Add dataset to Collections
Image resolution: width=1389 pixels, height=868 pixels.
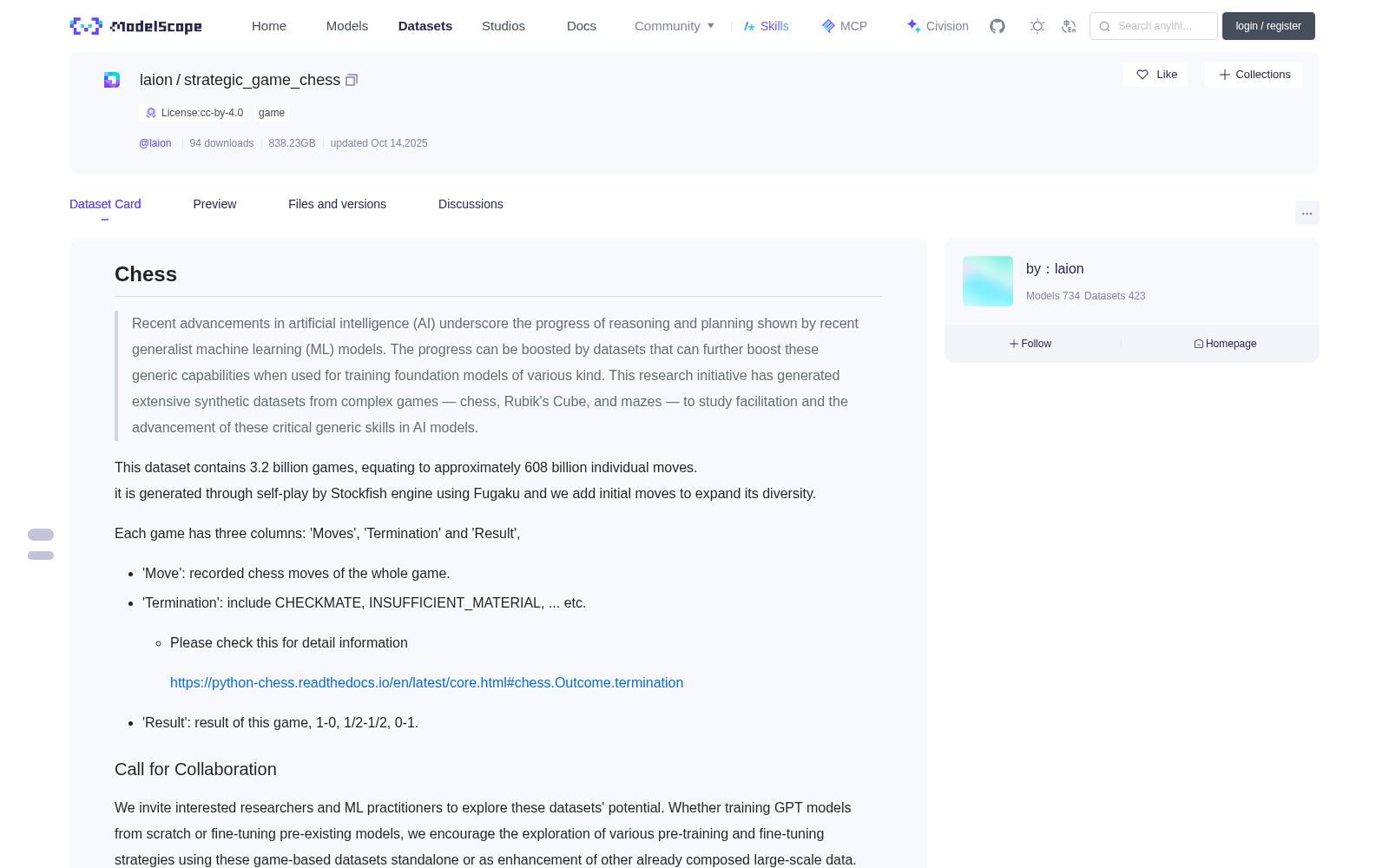pos(1254,75)
